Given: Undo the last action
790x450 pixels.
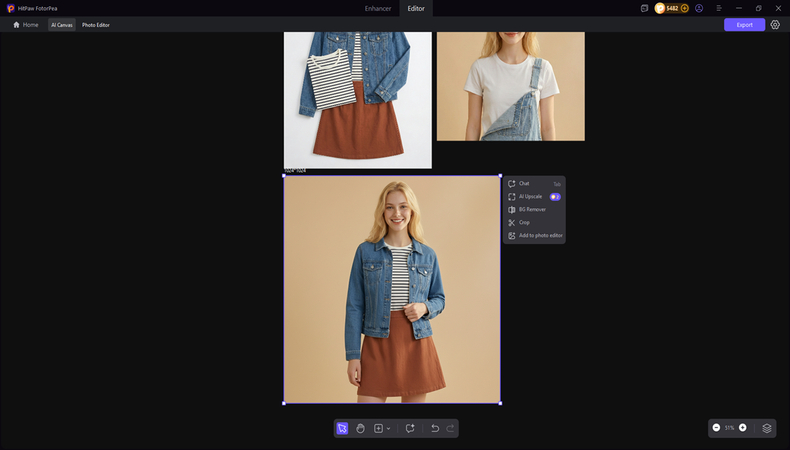Looking at the screenshot, I should pyautogui.click(x=435, y=428).
